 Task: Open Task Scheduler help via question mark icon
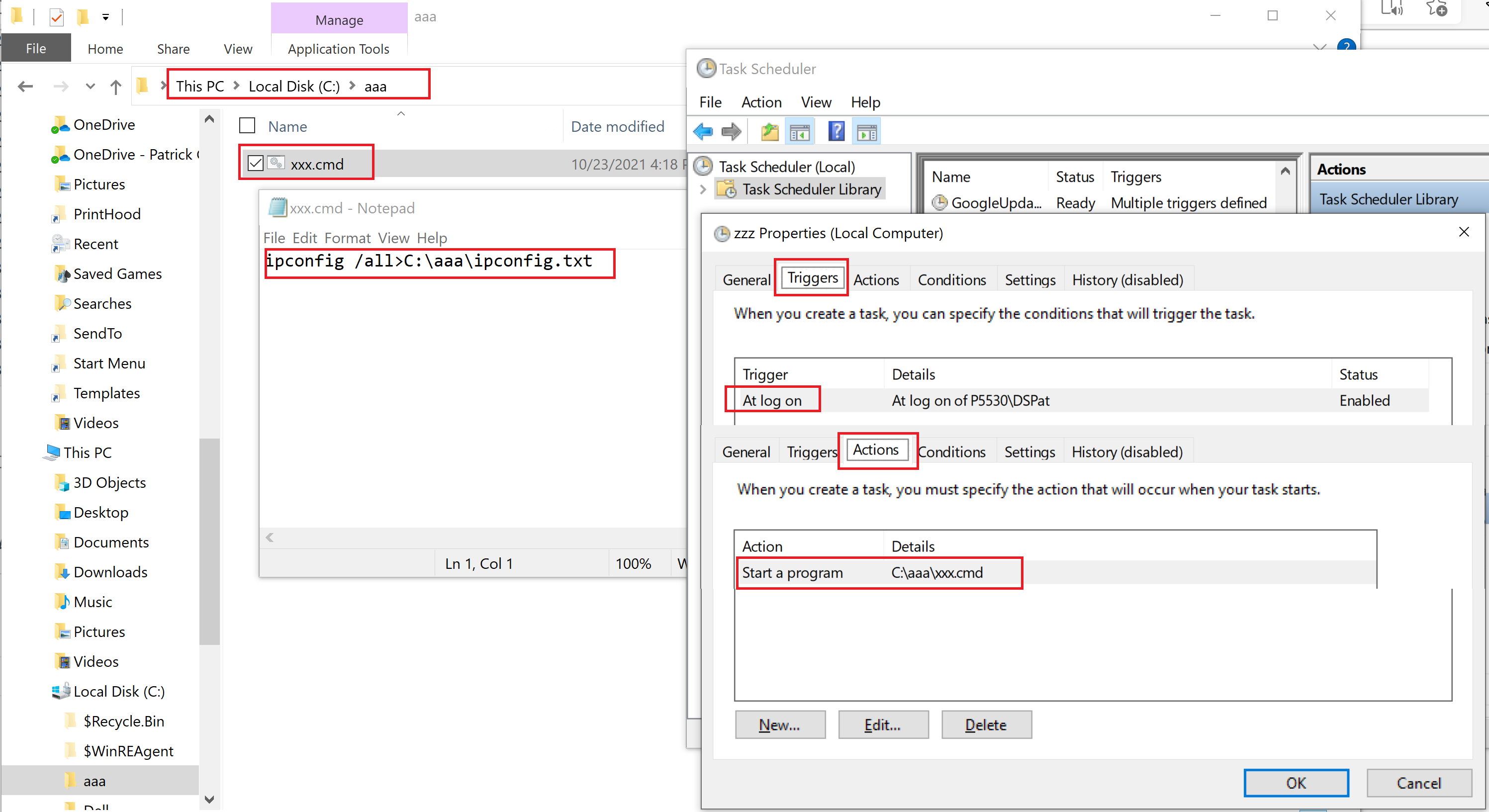coord(836,131)
